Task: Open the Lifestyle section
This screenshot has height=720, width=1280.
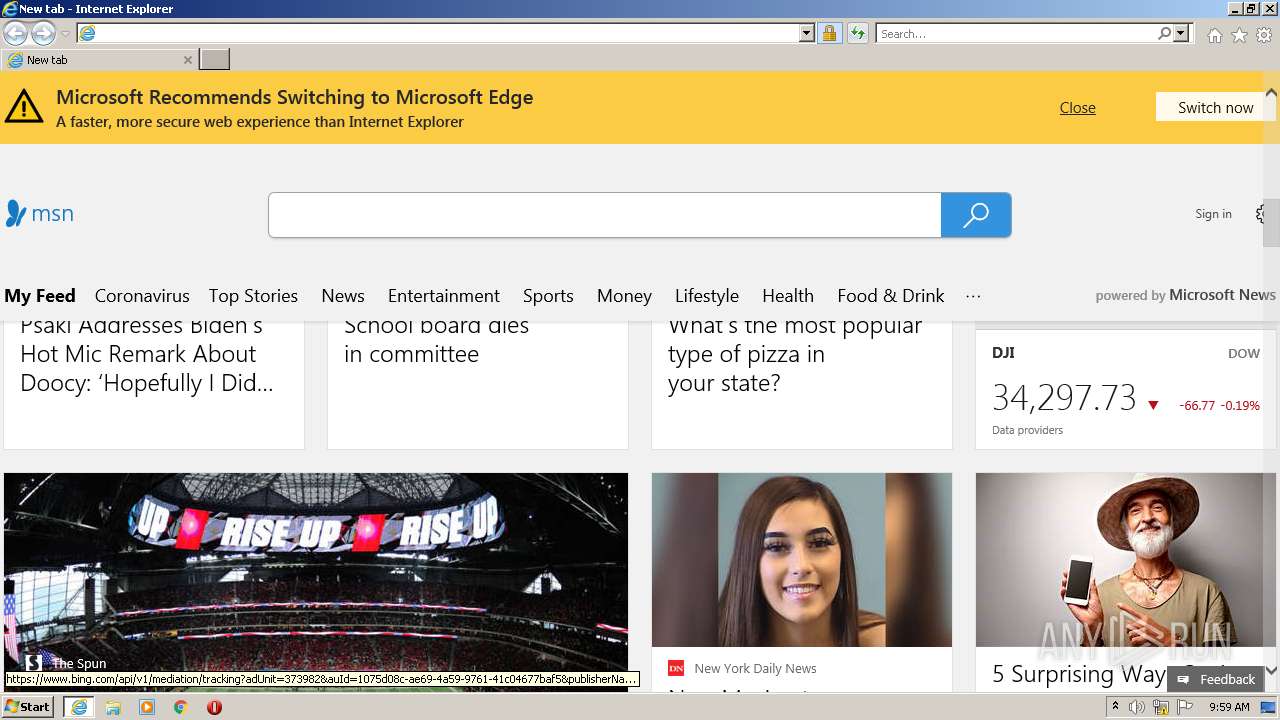Action: [707, 296]
